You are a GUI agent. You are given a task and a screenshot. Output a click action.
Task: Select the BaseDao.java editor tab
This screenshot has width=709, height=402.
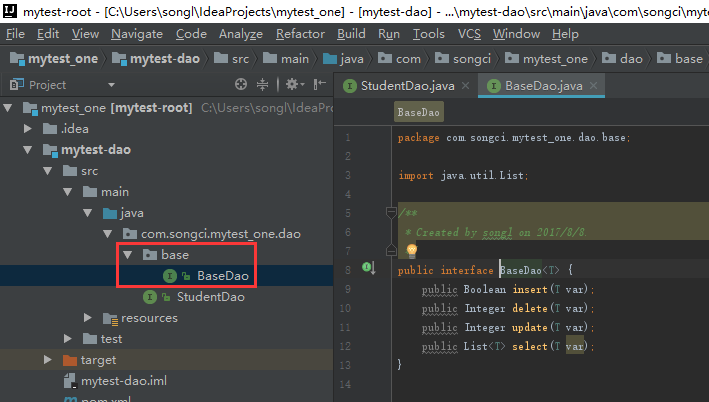[543, 86]
